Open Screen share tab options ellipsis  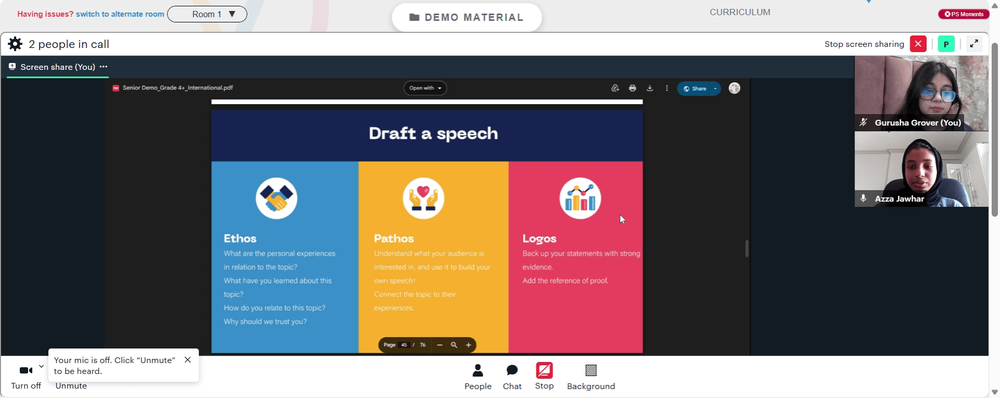click(x=103, y=66)
